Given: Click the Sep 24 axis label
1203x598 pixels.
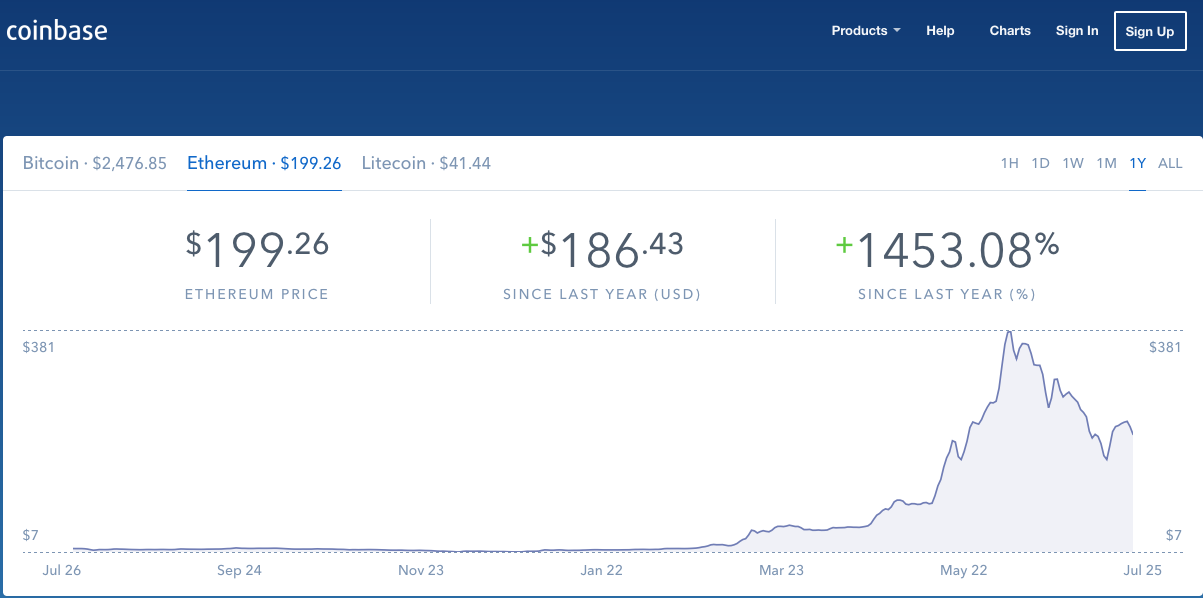Looking at the screenshot, I should coord(239,571).
